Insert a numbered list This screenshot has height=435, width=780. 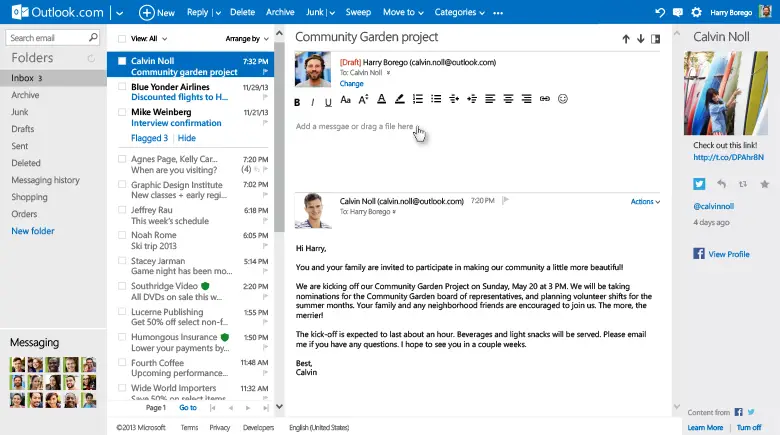click(418, 99)
